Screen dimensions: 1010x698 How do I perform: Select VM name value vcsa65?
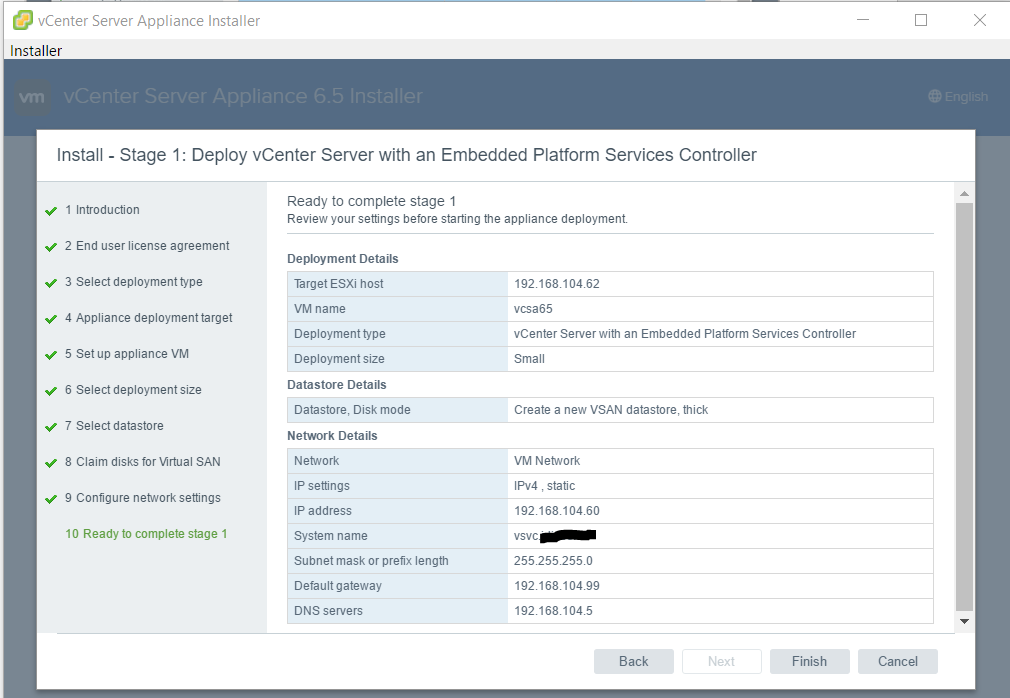click(x=533, y=309)
